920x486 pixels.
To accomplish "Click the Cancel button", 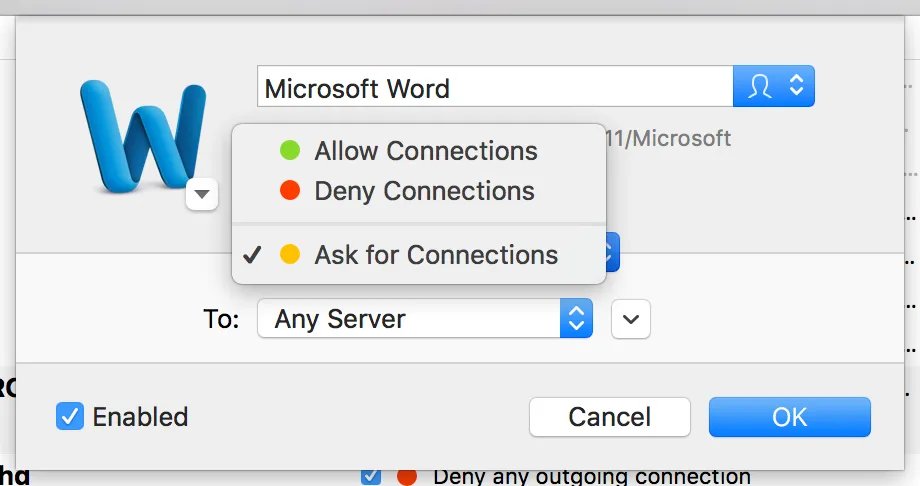I will [x=610, y=417].
